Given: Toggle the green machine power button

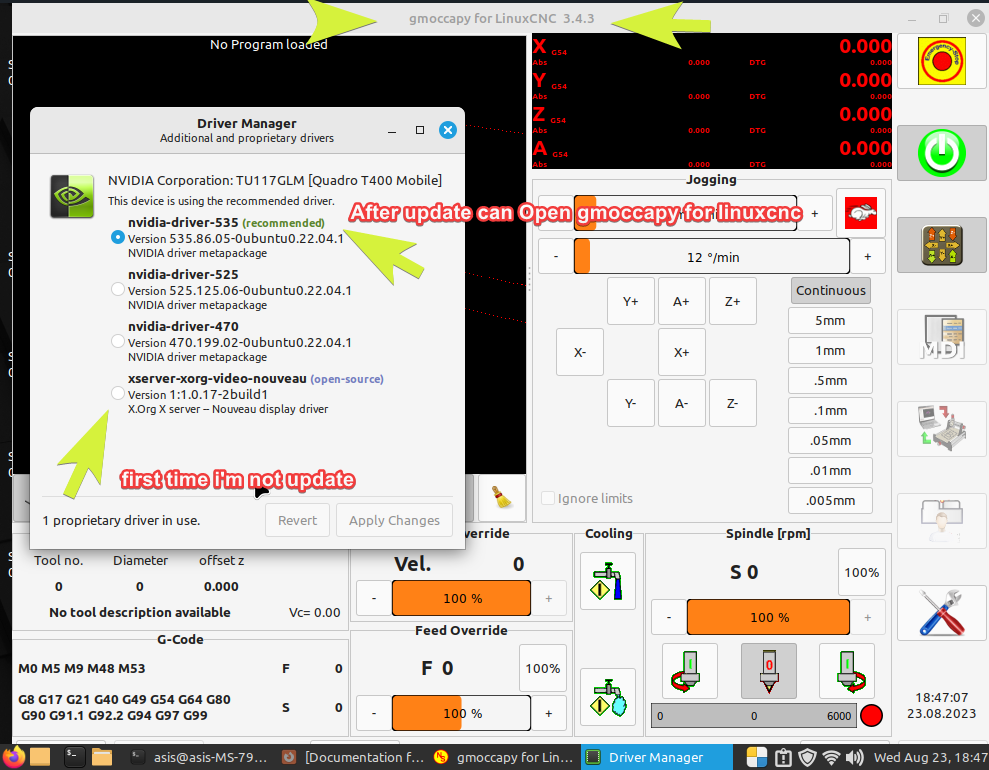Looking at the screenshot, I should [941, 153].
